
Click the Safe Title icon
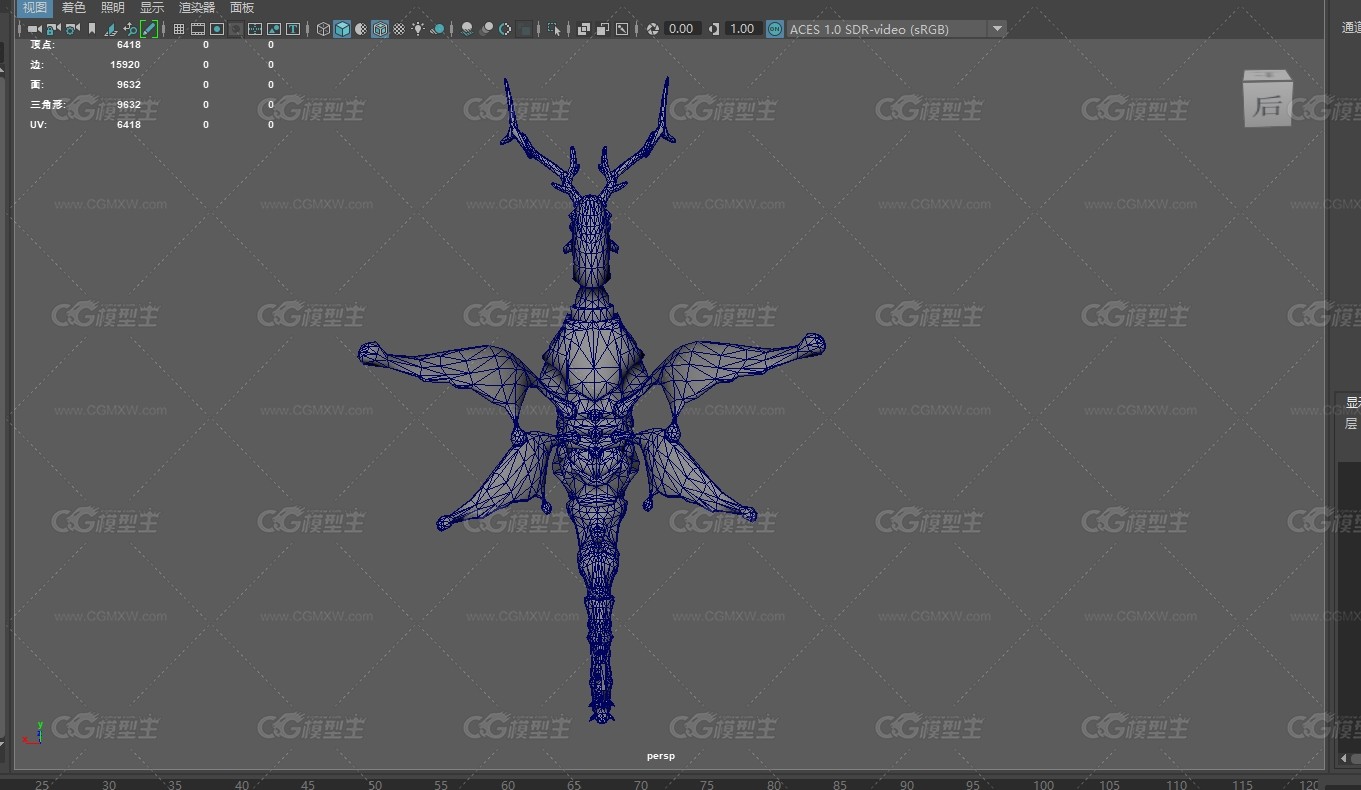tap(293, 29)
